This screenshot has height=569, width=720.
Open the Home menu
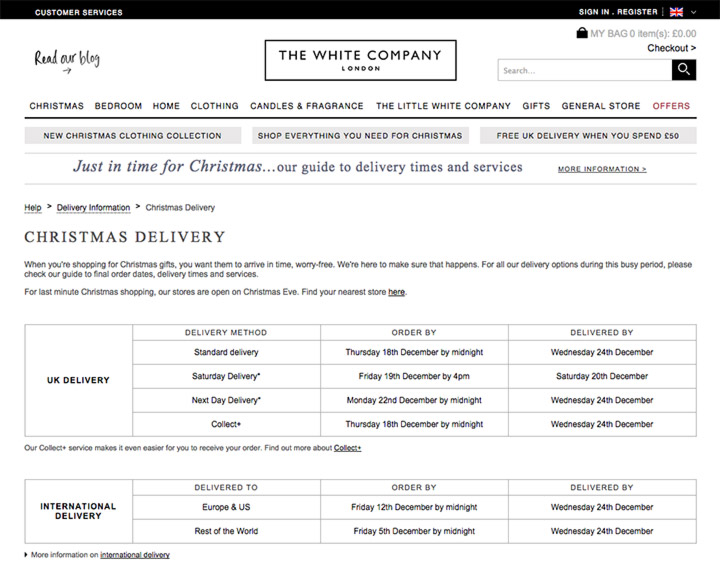(x=166, y=106)
